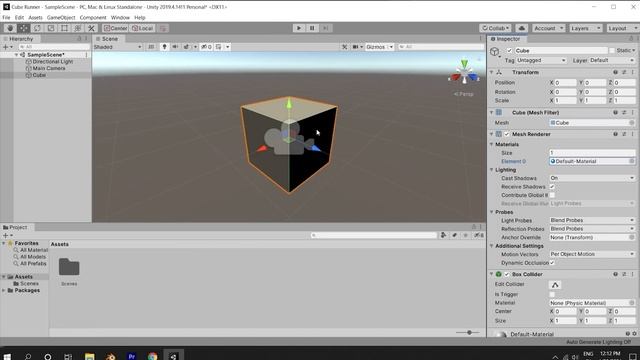
Task: Select the Scale tool
Action: (x=51, y=28)
